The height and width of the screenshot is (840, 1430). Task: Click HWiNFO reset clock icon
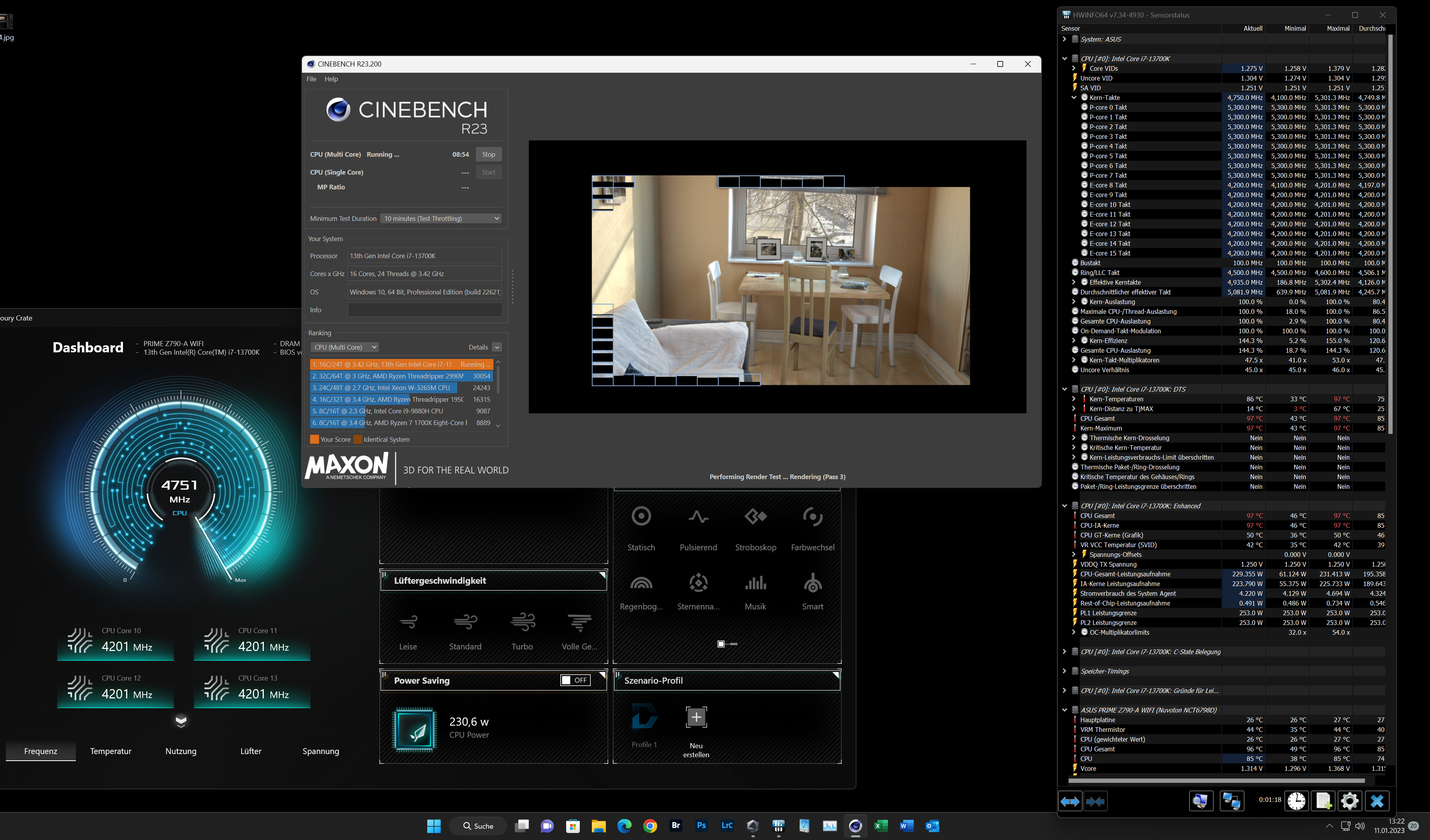pos(1296,801)
